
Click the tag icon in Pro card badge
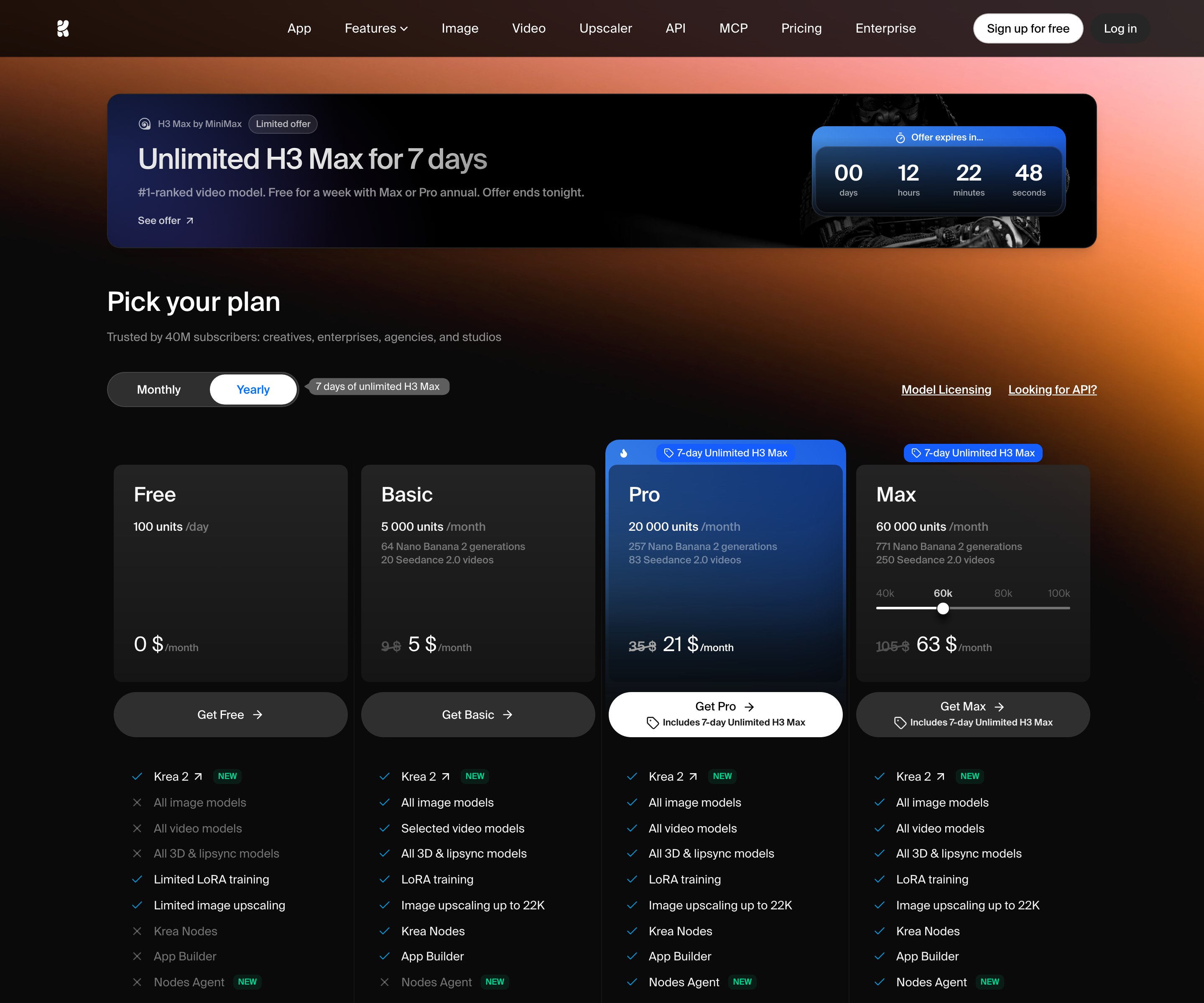[x=668, y=453]
